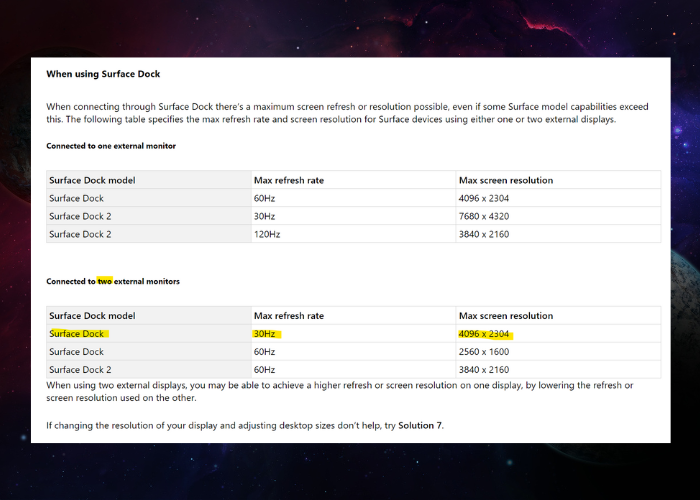The image size is (700, 500).
Task: Click "Surface Dock model" header in first table
Action: coord(92,180)
